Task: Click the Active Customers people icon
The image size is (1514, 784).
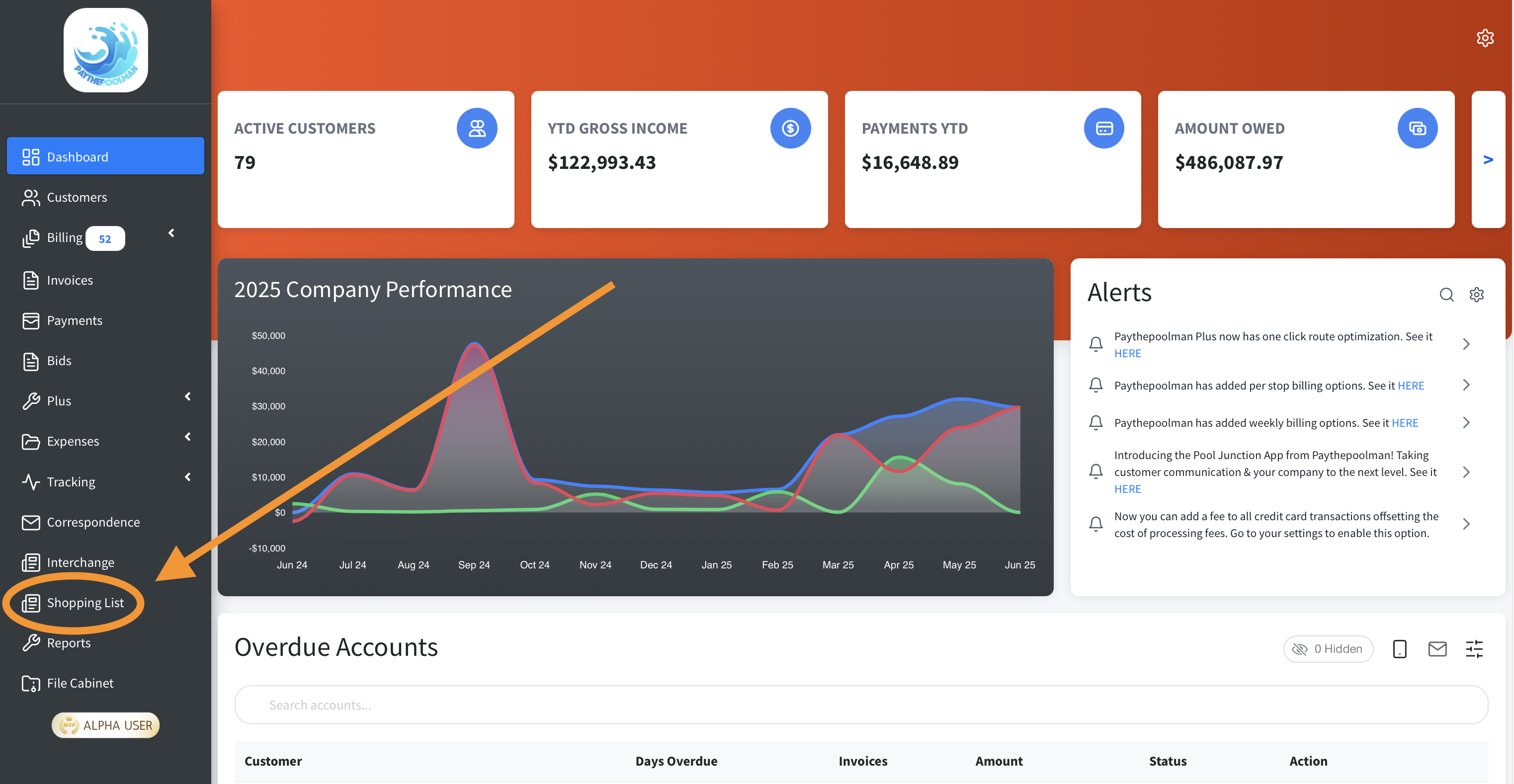Action: (477, 128)
